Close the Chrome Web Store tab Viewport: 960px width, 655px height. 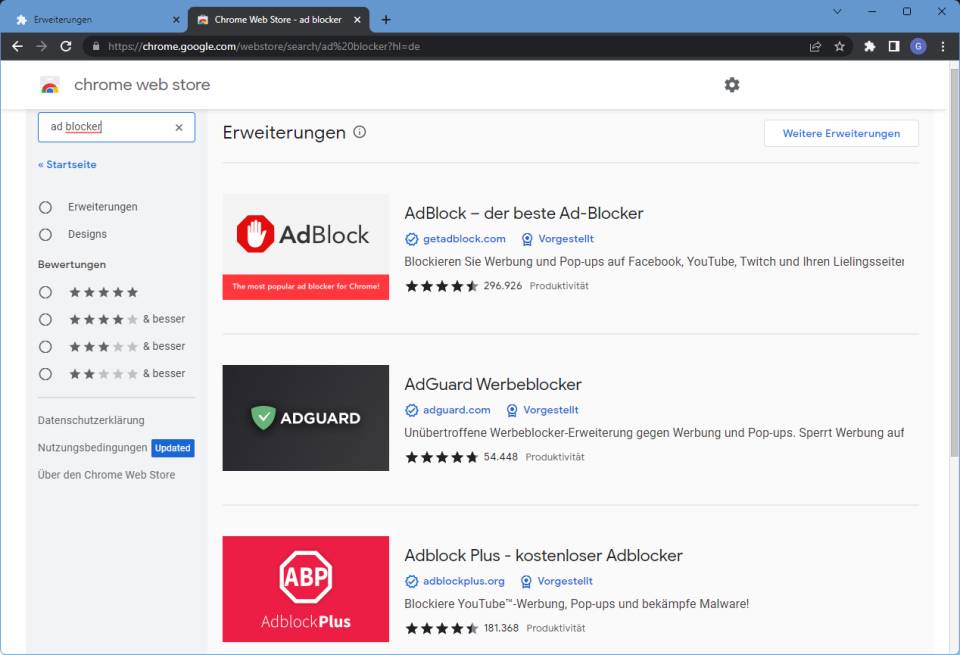click(x=358, y=20)
